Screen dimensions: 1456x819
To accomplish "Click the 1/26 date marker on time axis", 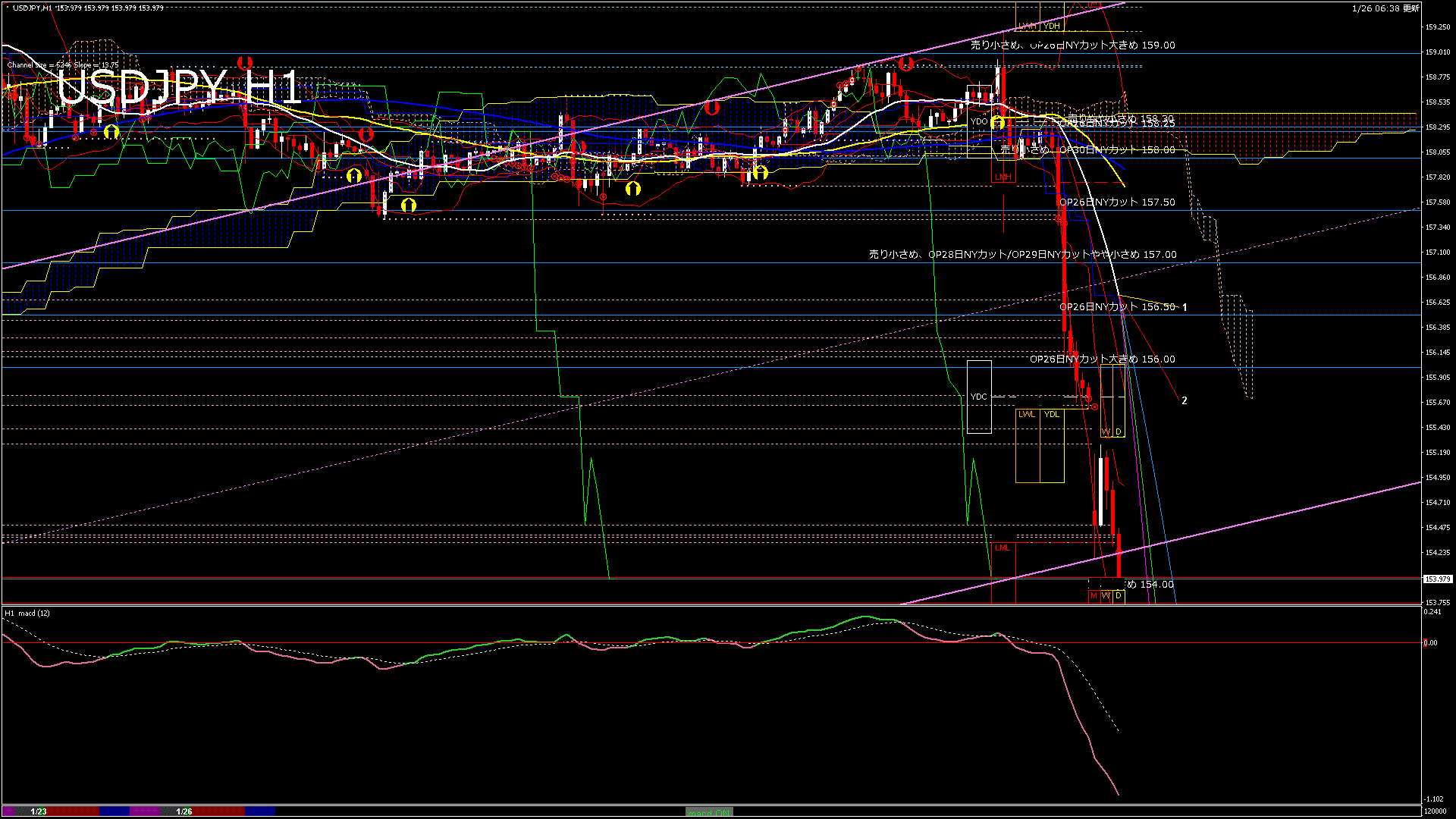I will point(184,811).
